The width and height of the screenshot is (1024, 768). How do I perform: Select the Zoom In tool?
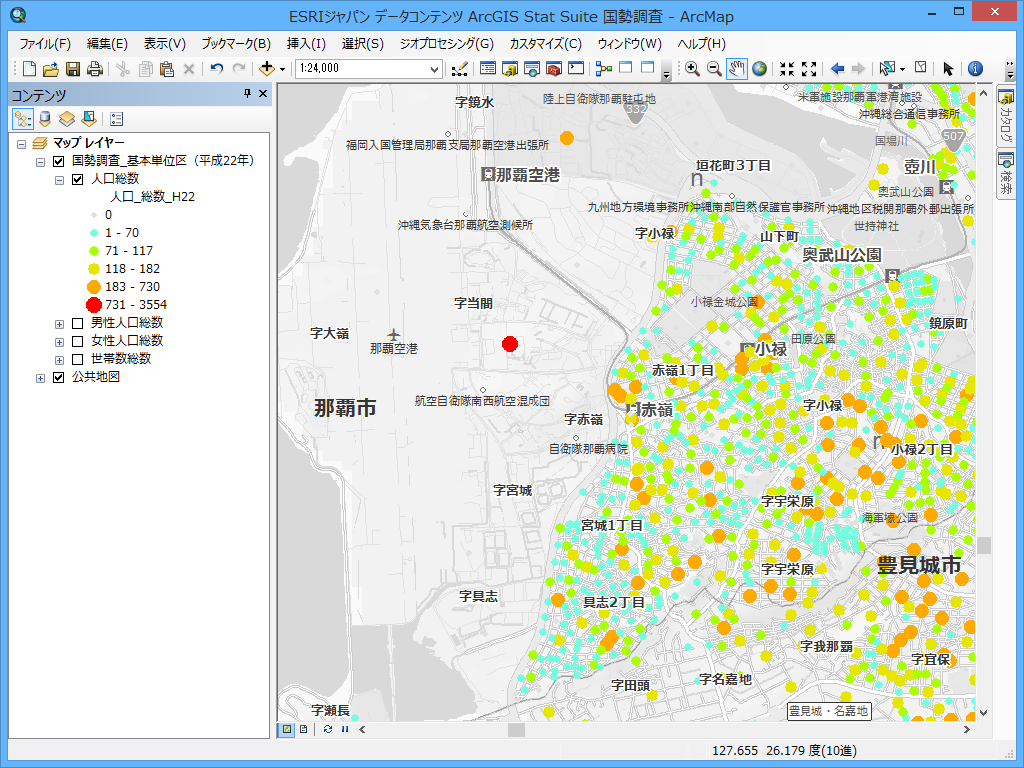coord(692,69)
